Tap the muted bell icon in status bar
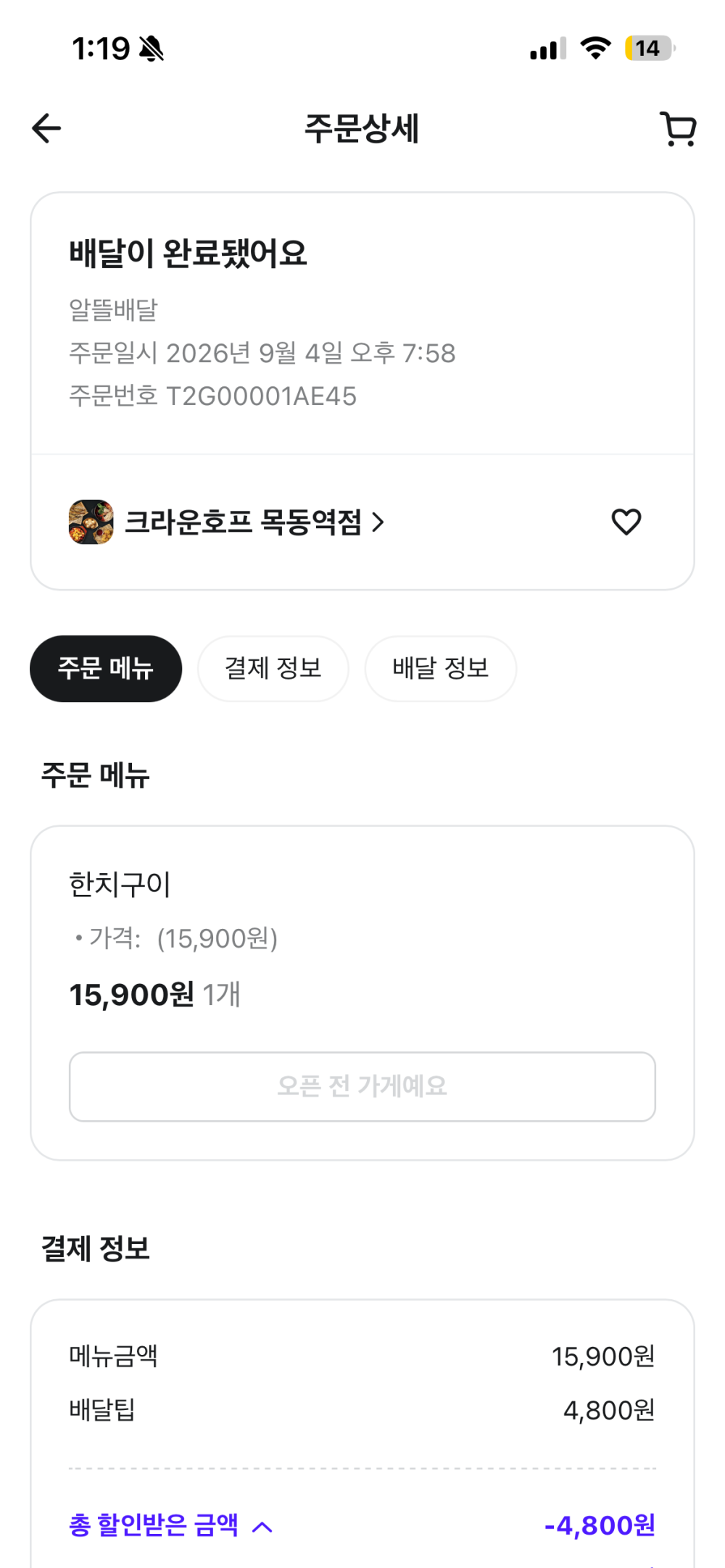This screenshot has width=725, height=1568. (152, 49)
